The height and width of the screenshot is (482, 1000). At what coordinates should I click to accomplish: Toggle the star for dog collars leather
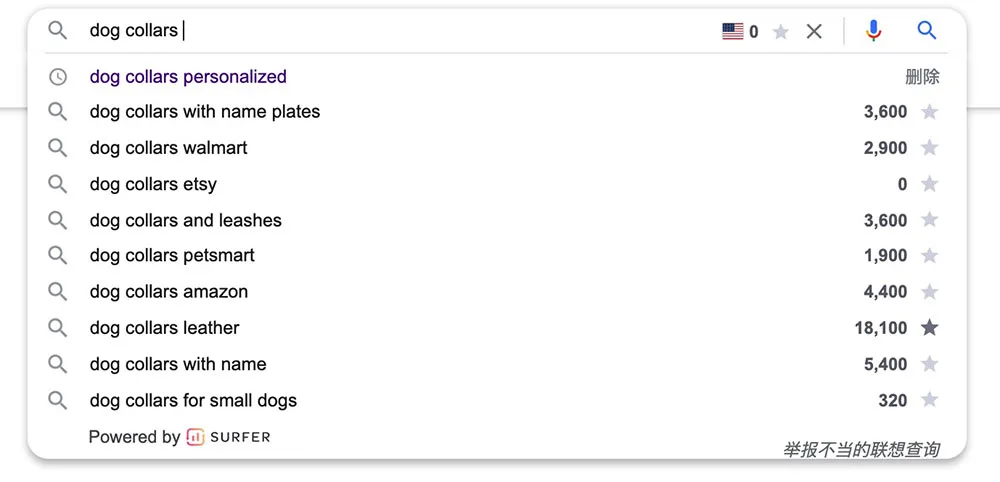coord(930,328)
